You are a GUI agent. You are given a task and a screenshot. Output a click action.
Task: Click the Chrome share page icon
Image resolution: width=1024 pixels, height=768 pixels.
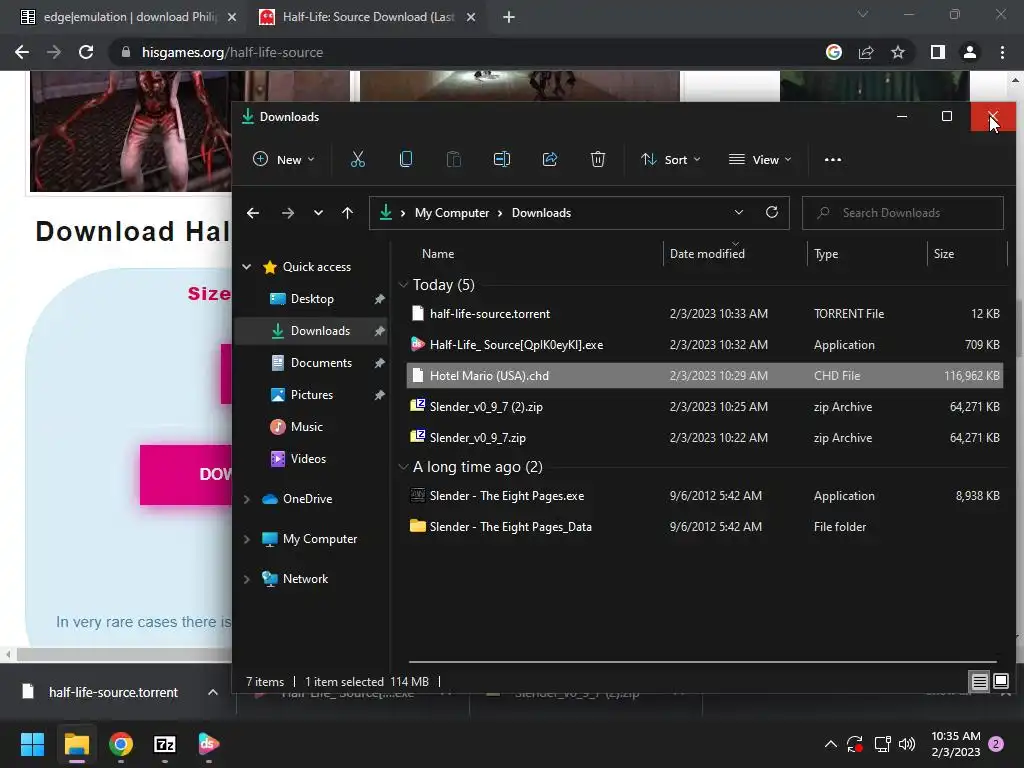[866, 52]
